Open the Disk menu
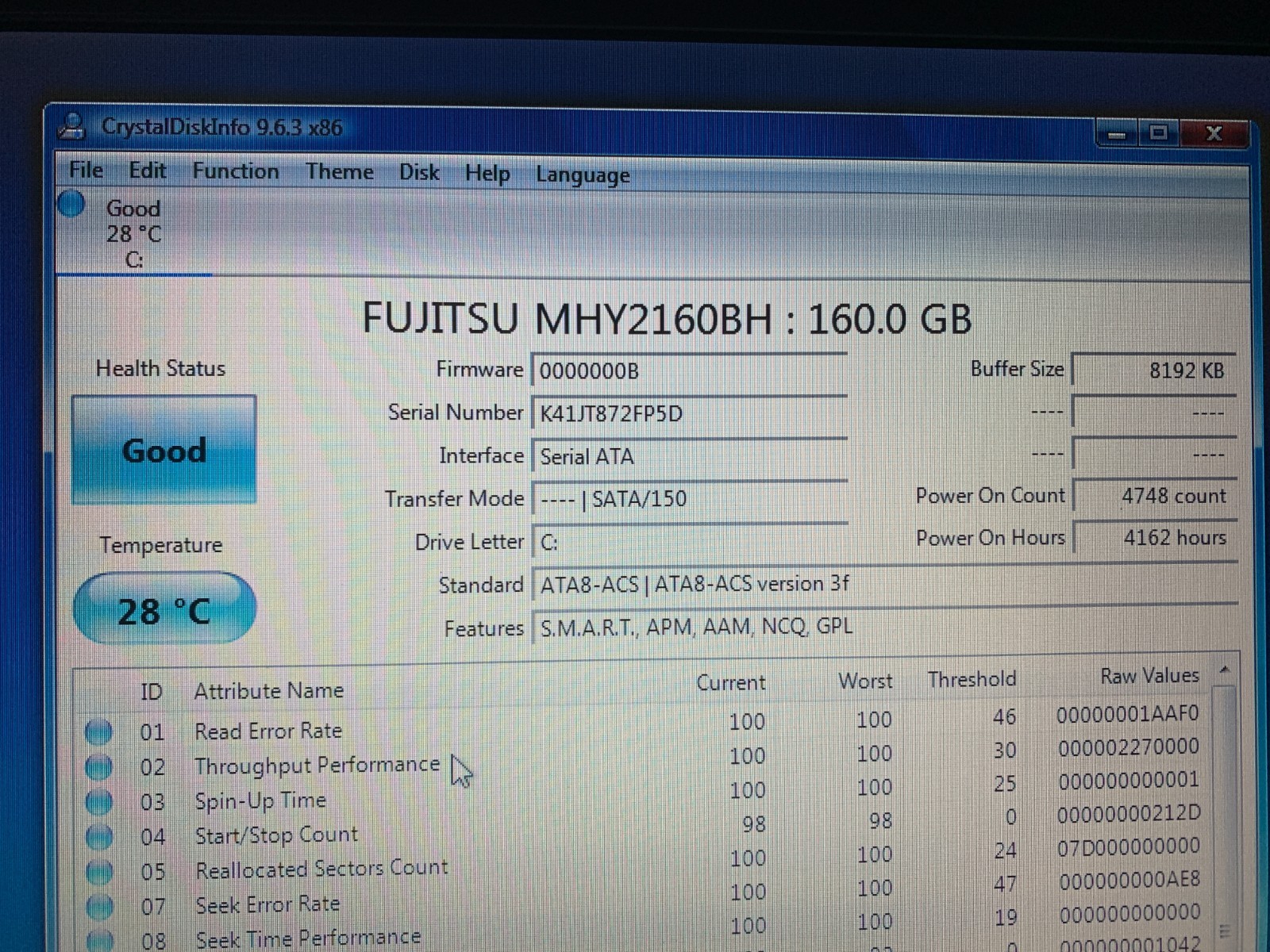Viewport: 1270px width, 952px height. 419,173
